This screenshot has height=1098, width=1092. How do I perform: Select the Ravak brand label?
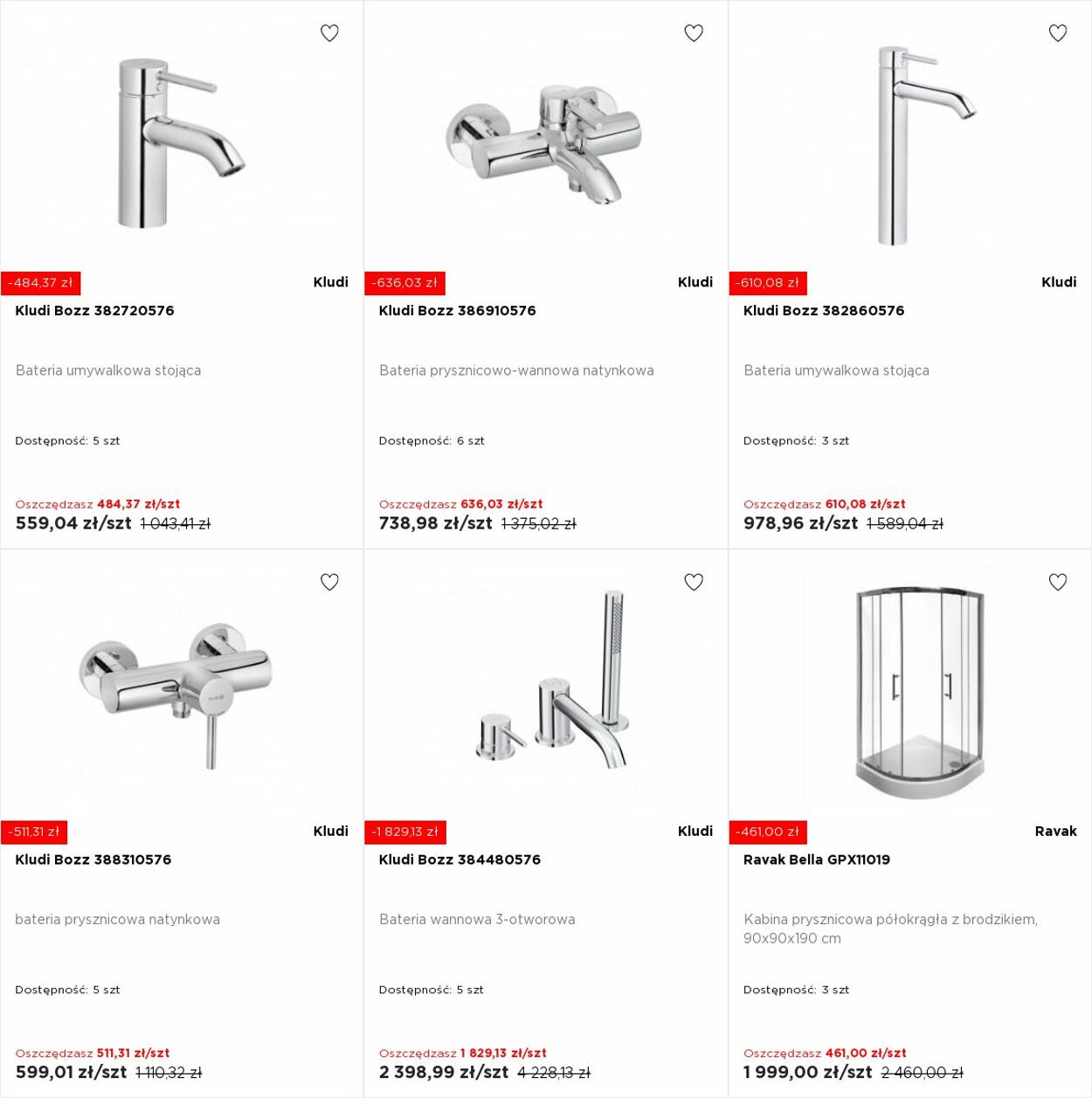1055,831
